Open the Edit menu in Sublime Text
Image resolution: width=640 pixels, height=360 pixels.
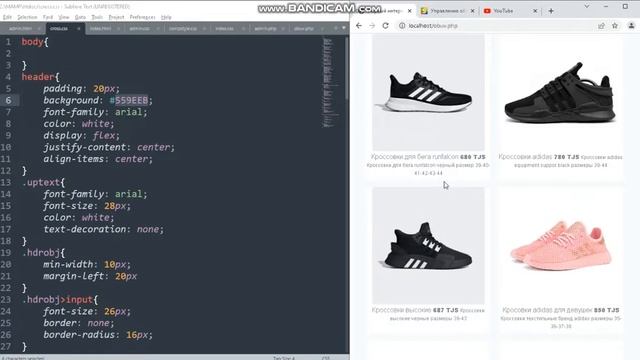point(7,17)
